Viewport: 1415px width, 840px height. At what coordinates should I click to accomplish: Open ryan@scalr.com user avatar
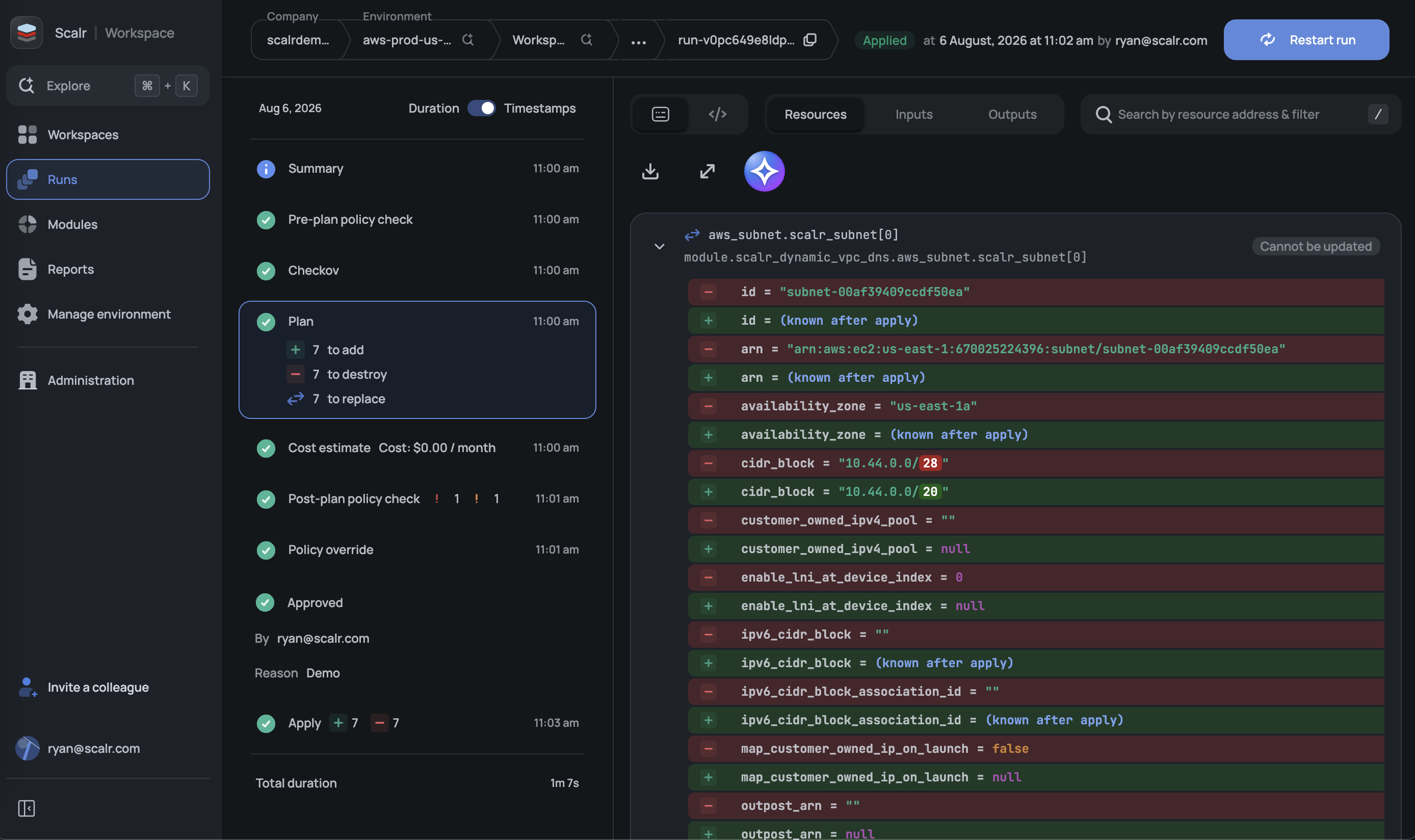[x=27, y=748]
